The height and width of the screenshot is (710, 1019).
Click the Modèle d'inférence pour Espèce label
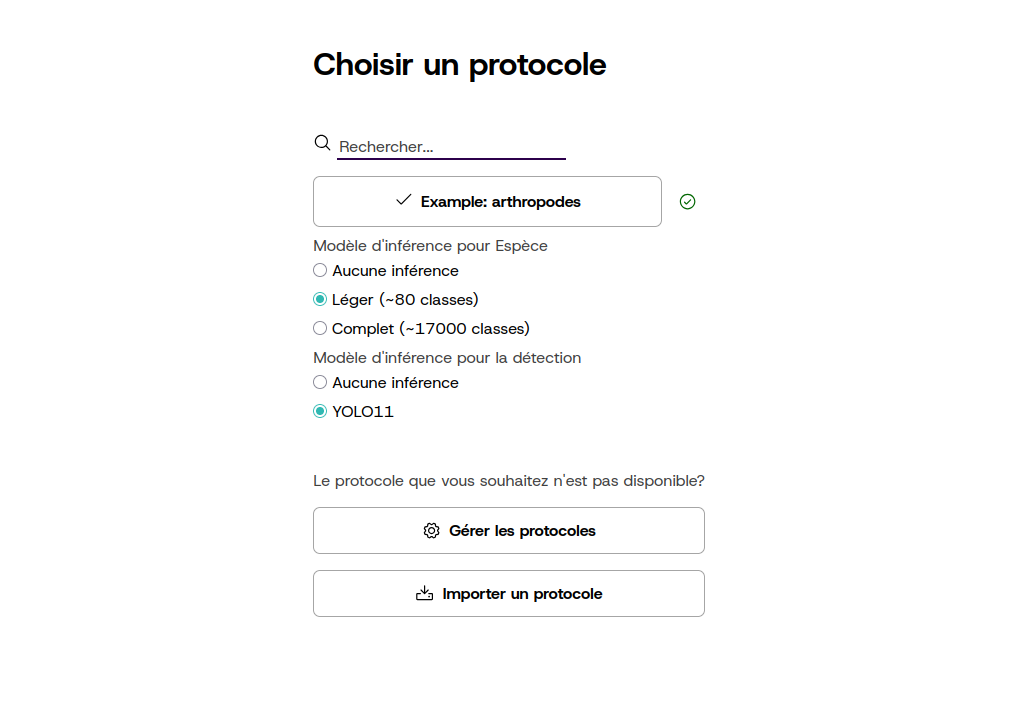click(430, 246)
